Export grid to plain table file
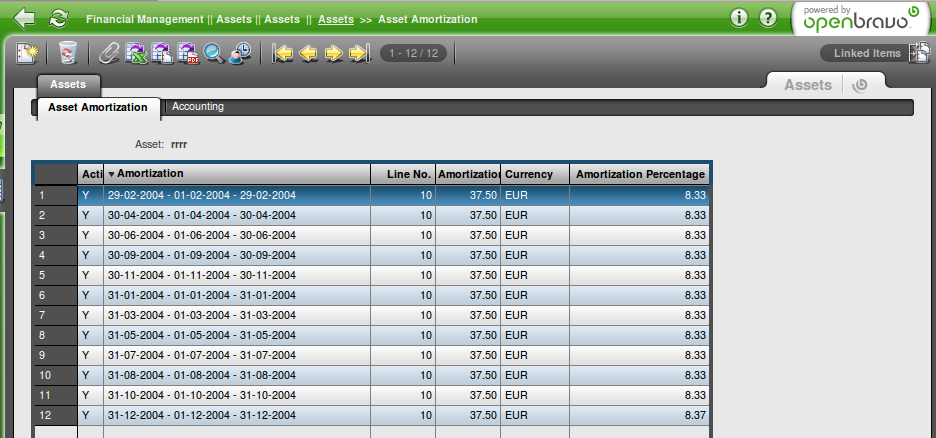Screen dimensions: 936x438 pyautogui.click(x=162, y=53)
